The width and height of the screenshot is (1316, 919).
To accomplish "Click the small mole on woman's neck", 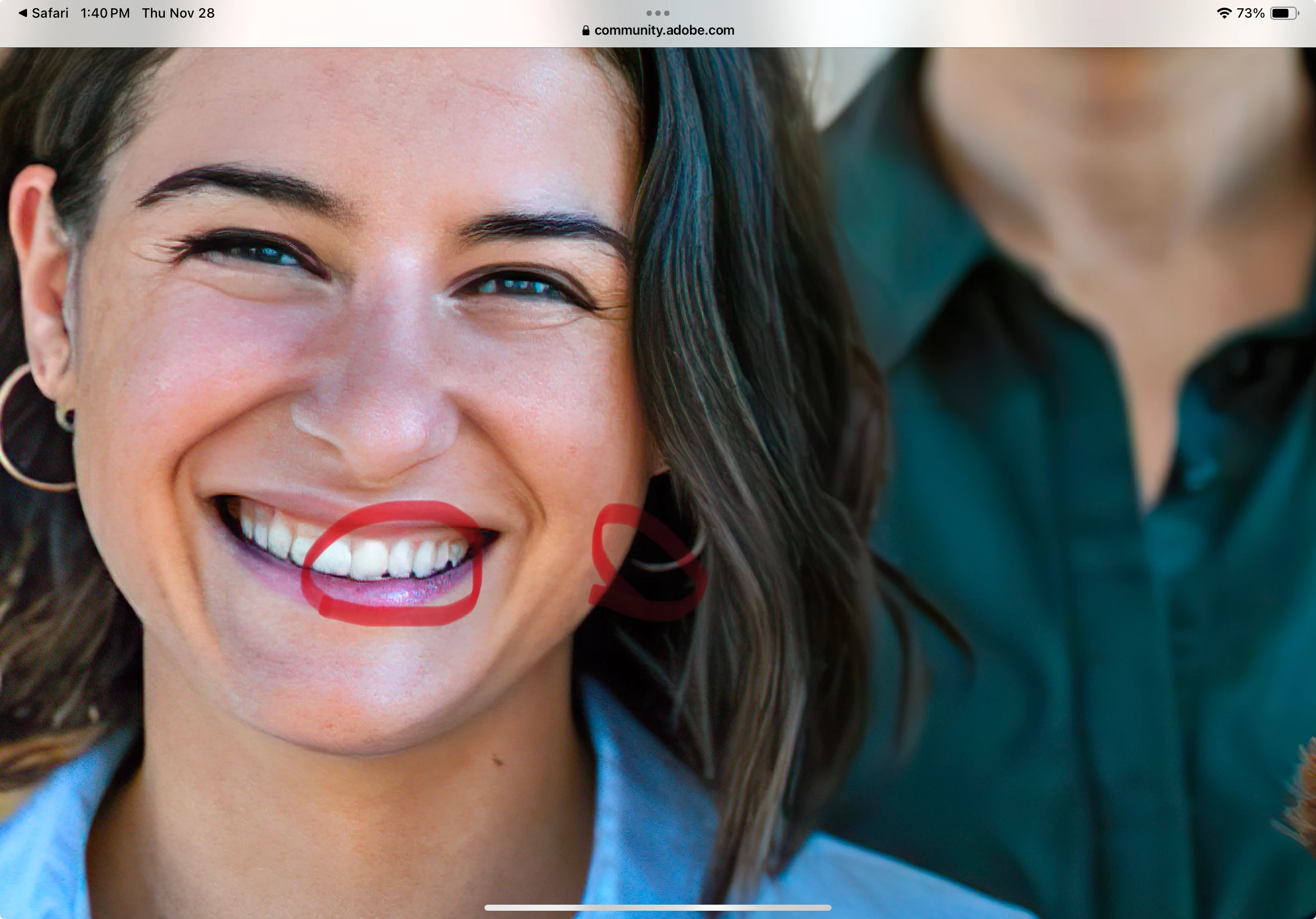I will 498,761.
